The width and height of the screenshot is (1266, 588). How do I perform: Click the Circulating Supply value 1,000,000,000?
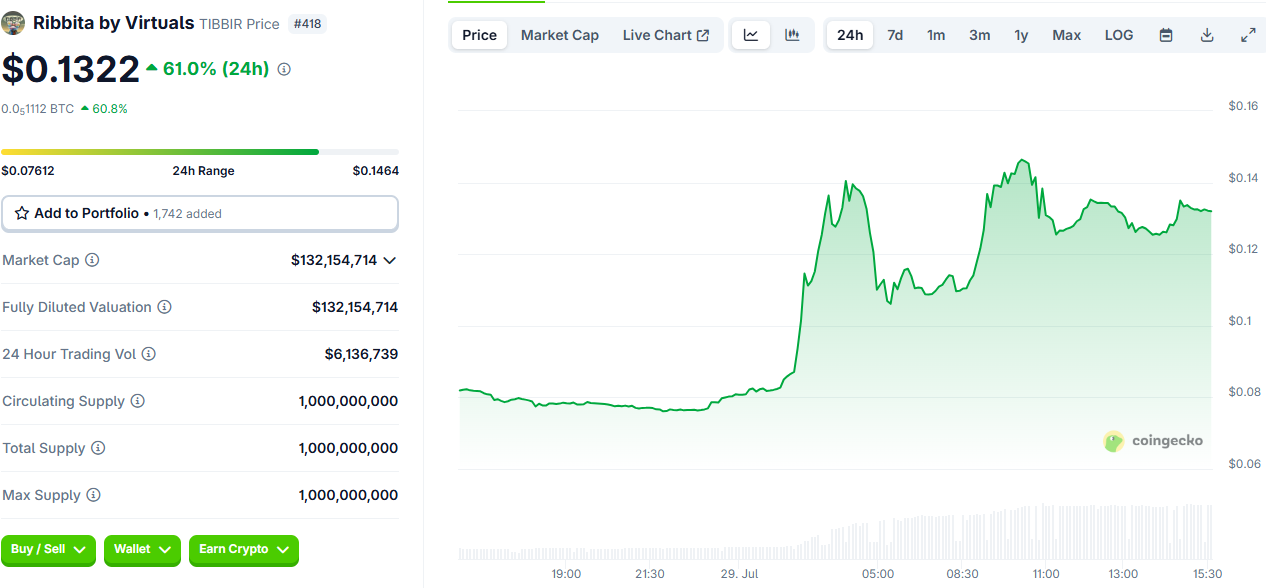pos(348,401)
